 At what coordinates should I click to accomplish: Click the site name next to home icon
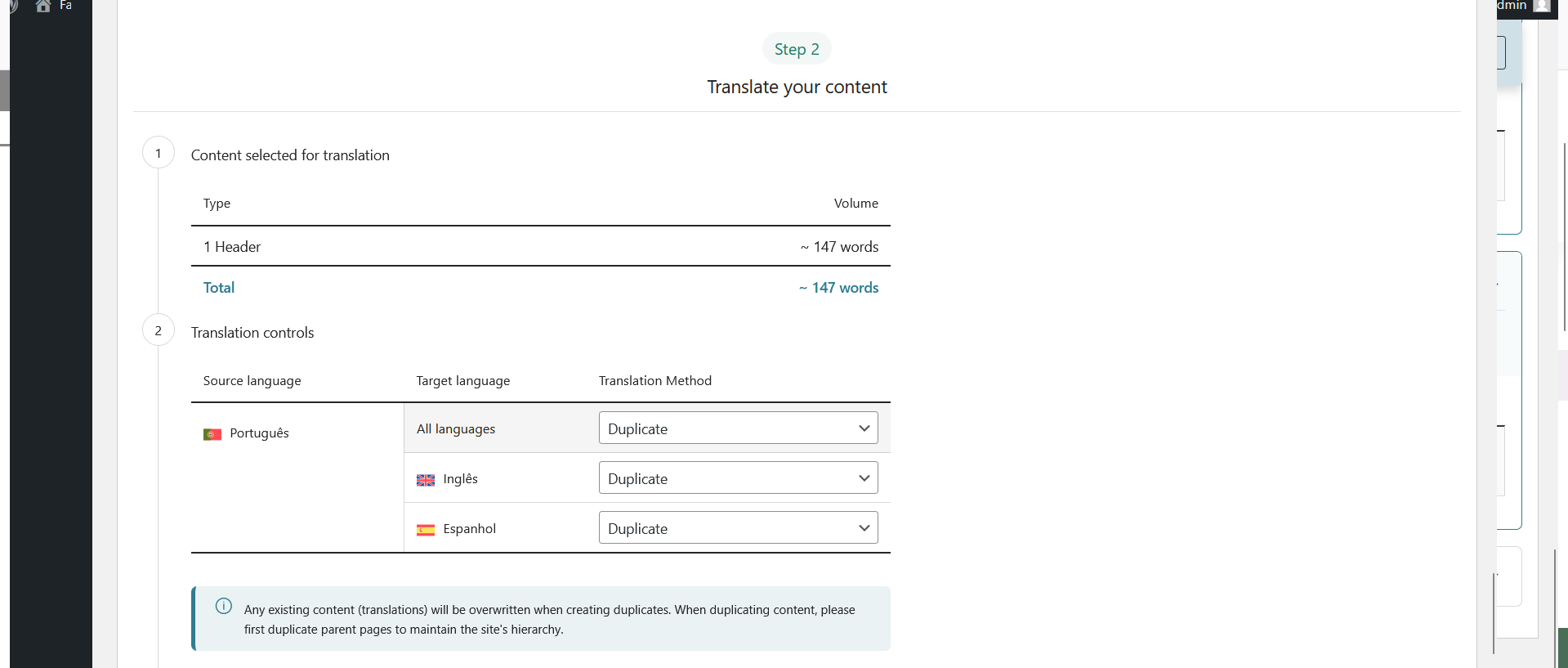[x=66, y=6]
